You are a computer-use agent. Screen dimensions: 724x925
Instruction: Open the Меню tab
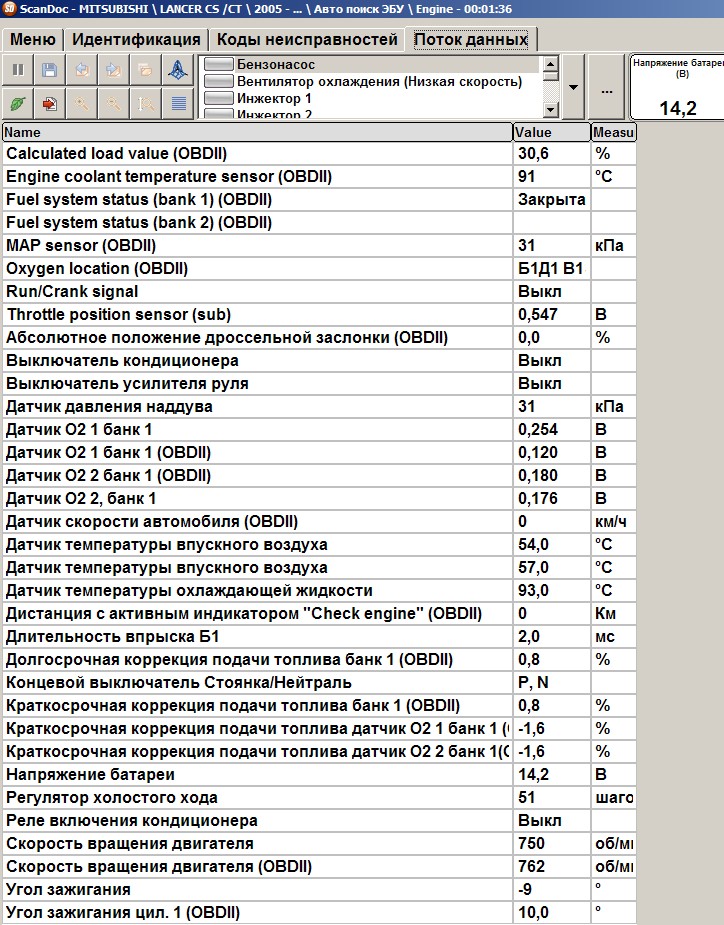32,40
